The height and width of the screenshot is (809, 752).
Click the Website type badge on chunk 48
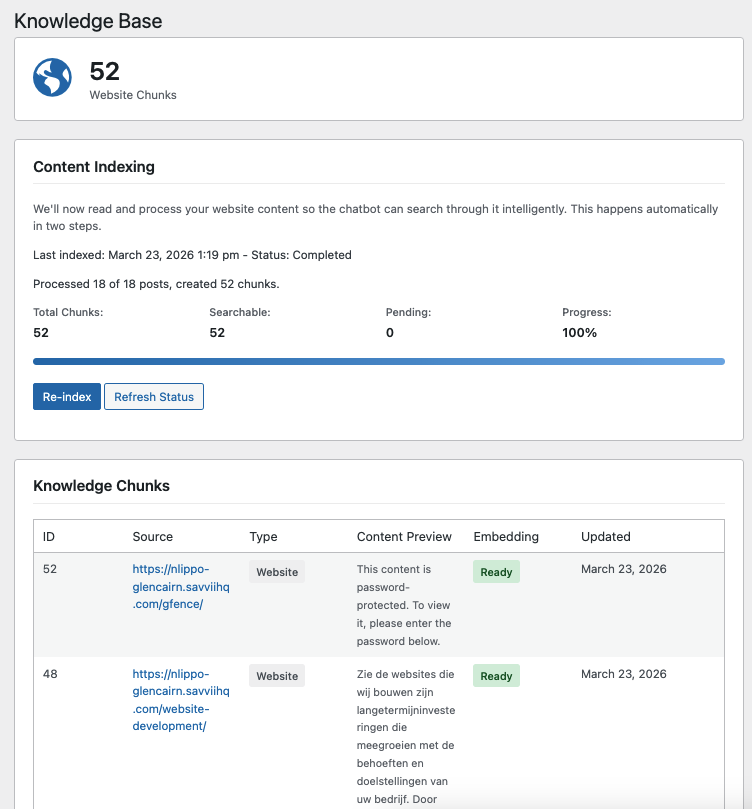[277, 675]
